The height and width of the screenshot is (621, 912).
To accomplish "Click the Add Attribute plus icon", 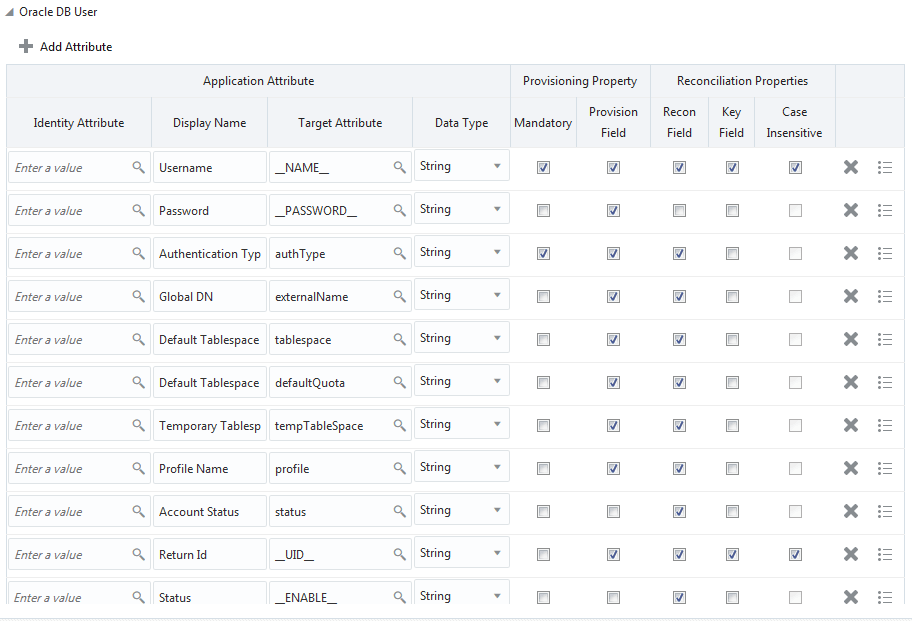I will [x=26, y=47].
